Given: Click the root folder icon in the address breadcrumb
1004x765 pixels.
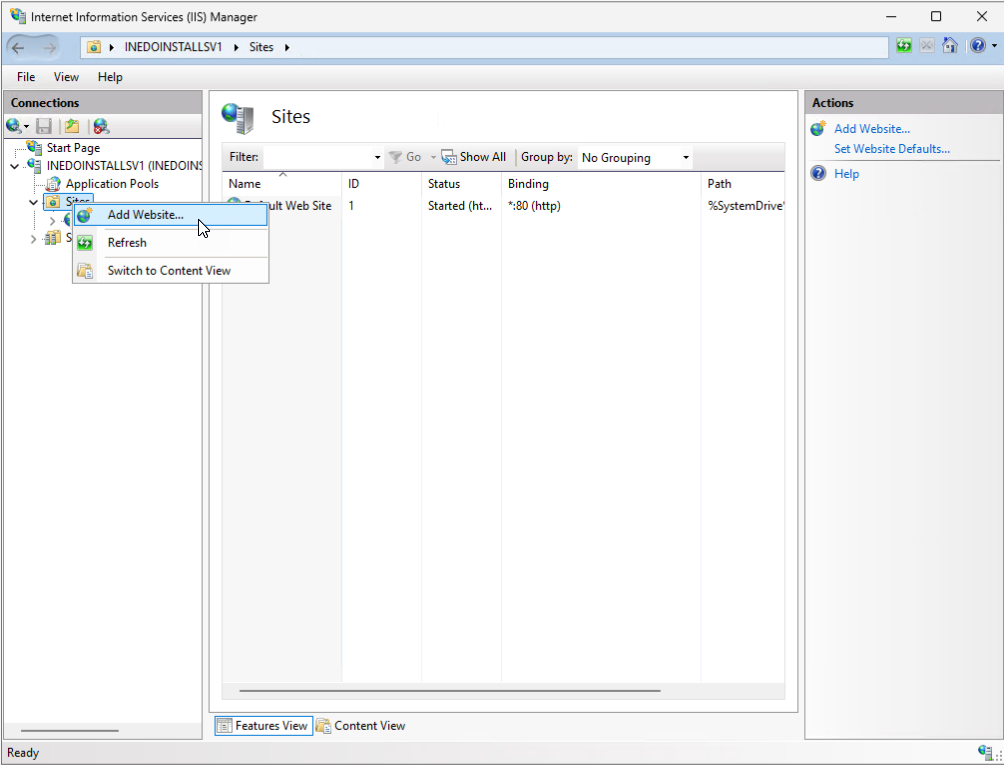Looking at the screenshot, I should 94,47.
